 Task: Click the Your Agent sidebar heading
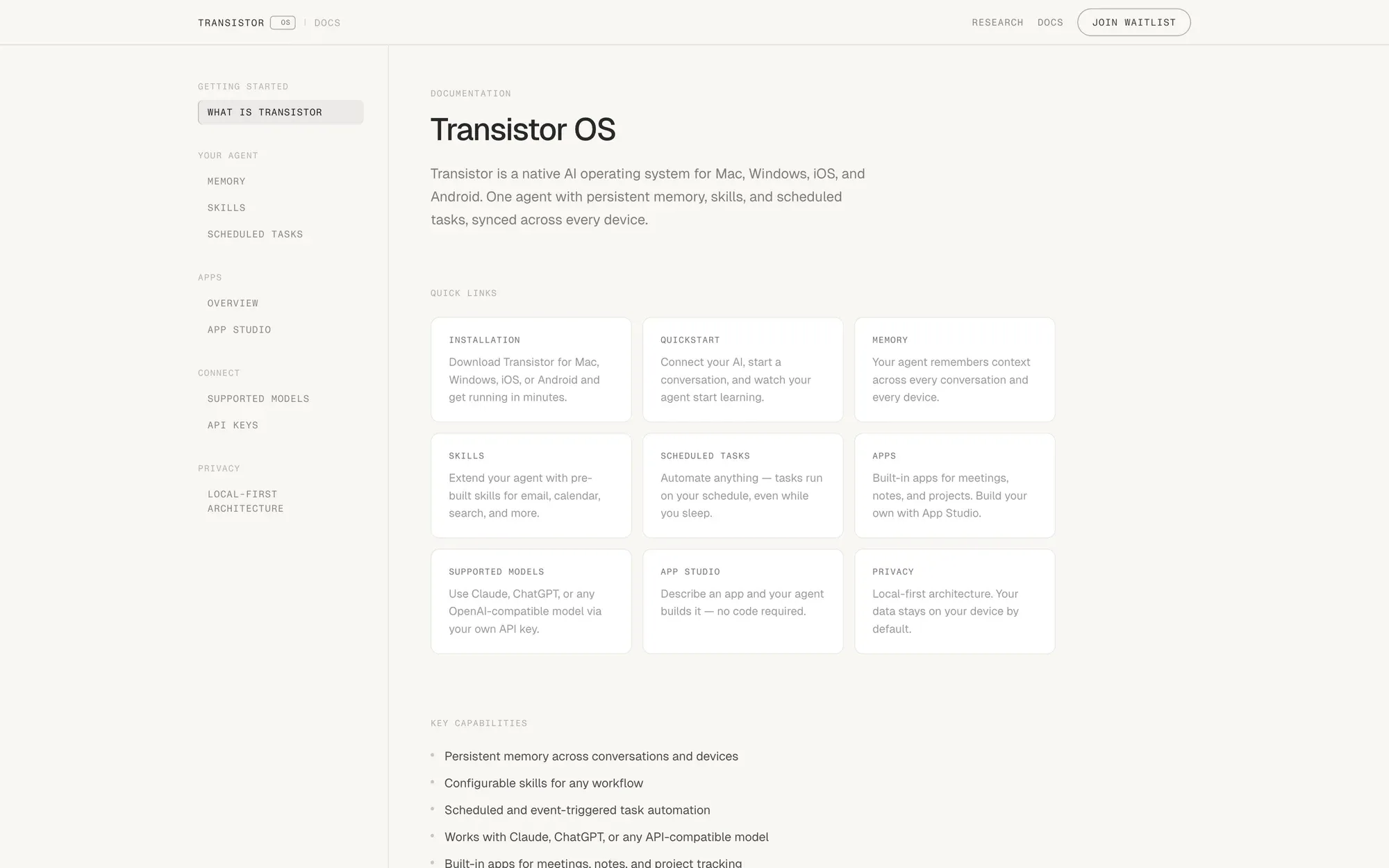coord(228,156)
